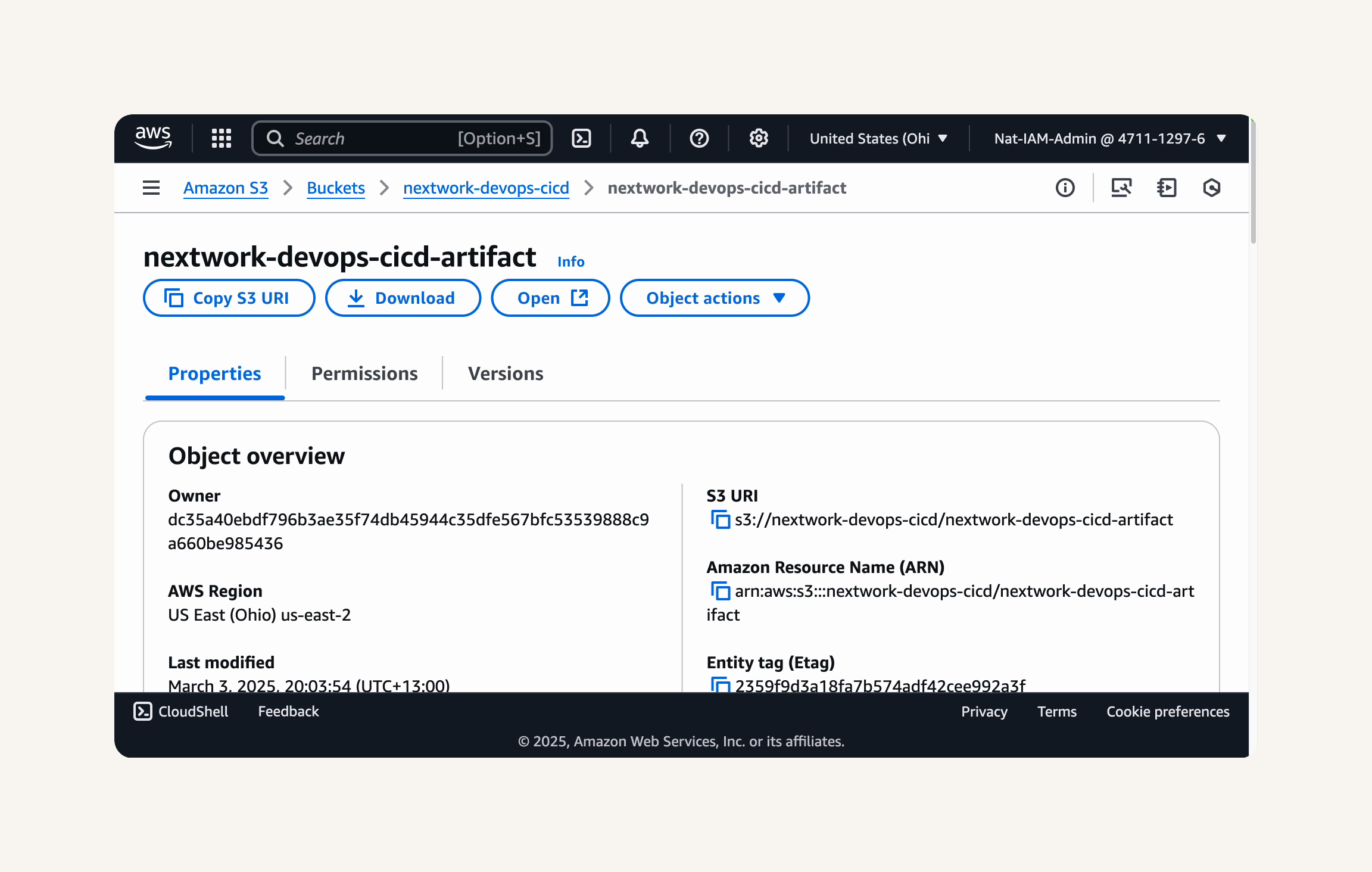The height and width of the screenshot is (872, 1372).
Task: Open the services grid menu
Action: coord(222,138)
